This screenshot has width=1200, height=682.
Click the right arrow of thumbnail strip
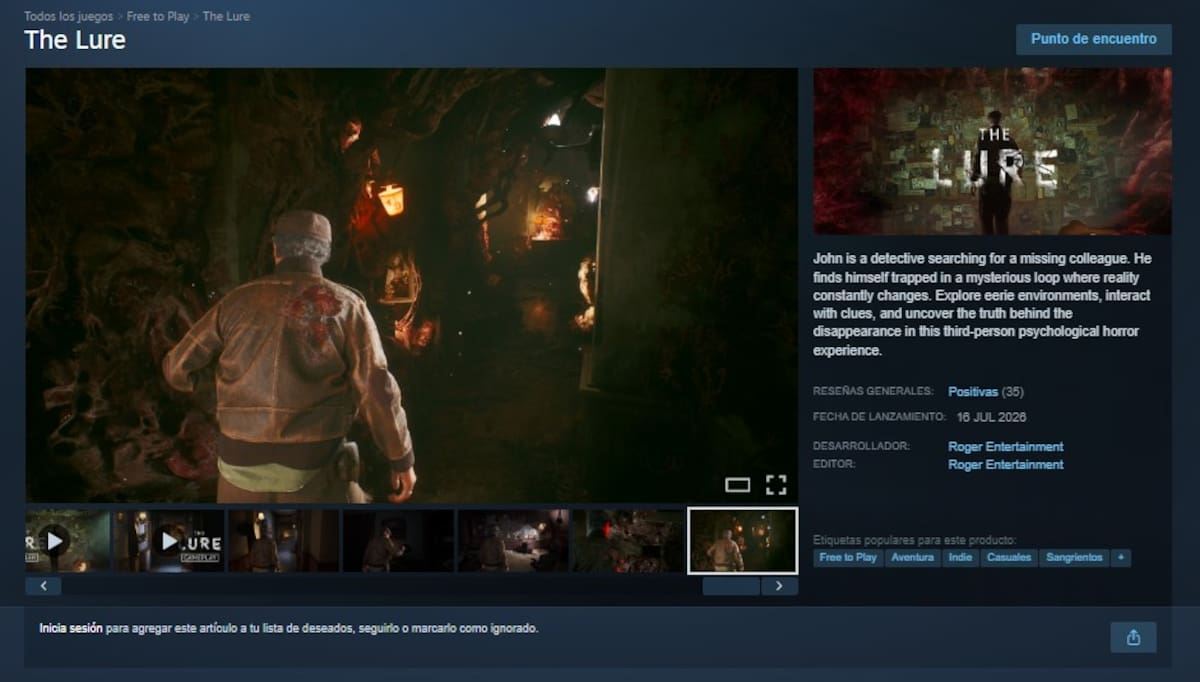pyautogui.click(x=779, y=586)
